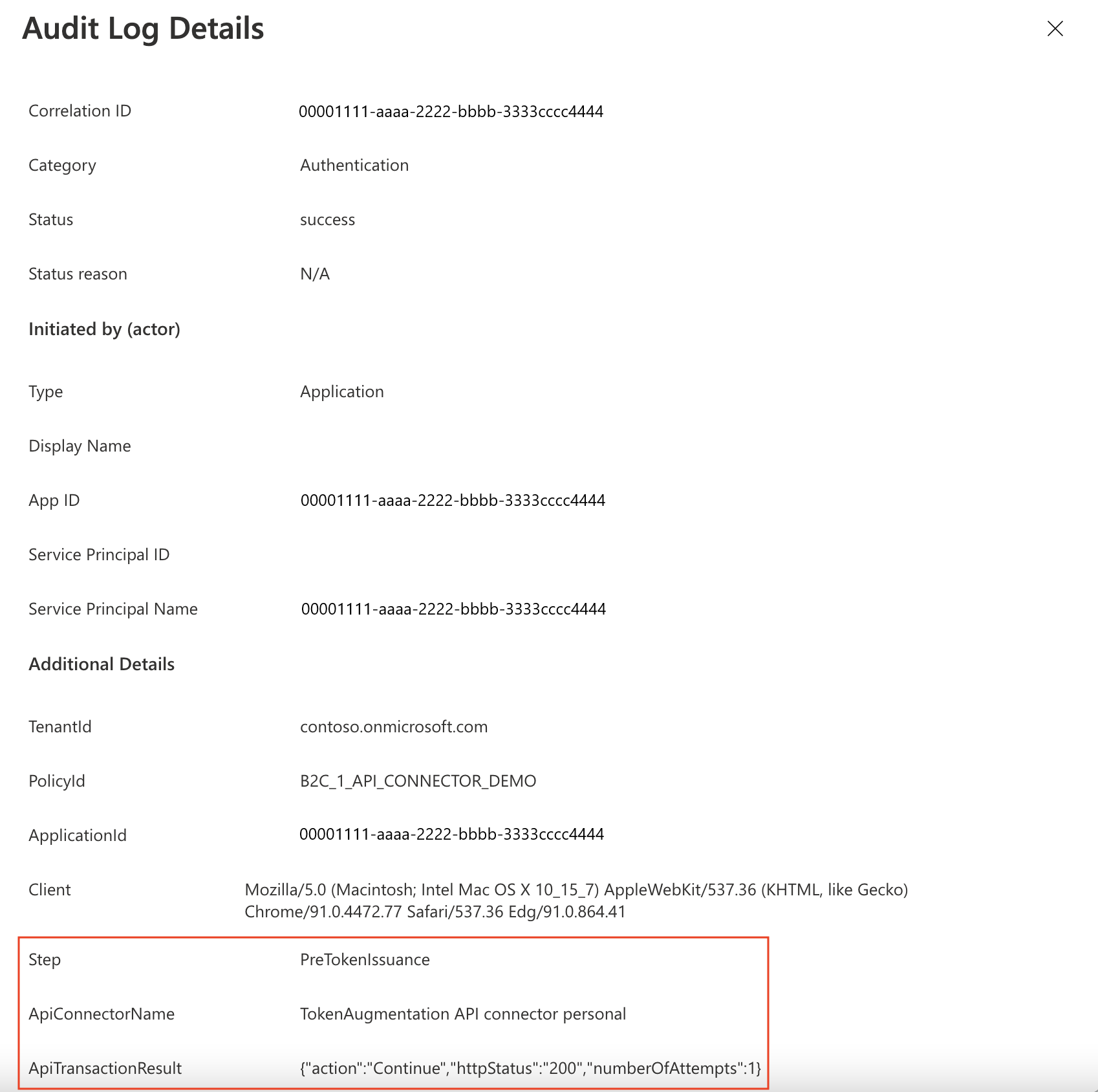
Task: Click the Audit Log Details title
Action: point(143,28)
